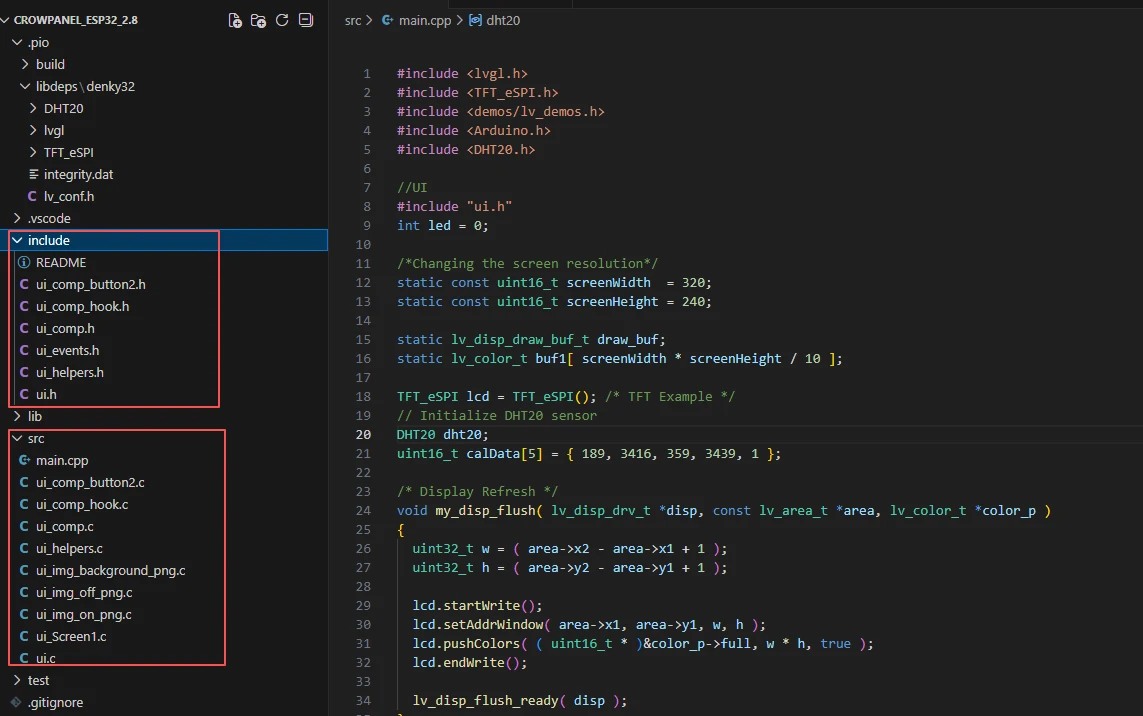Select the dht20 breadcrumb symbol

click(502, 20)
